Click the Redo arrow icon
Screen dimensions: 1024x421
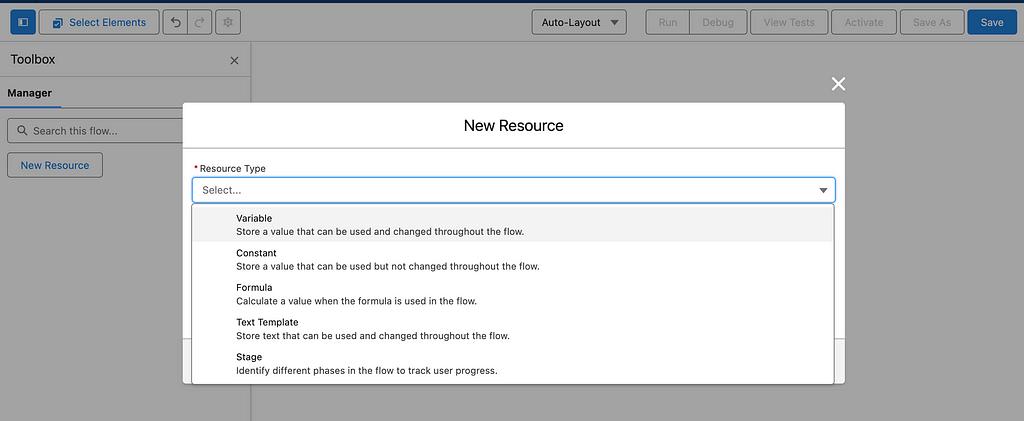(x=200, y=22)
